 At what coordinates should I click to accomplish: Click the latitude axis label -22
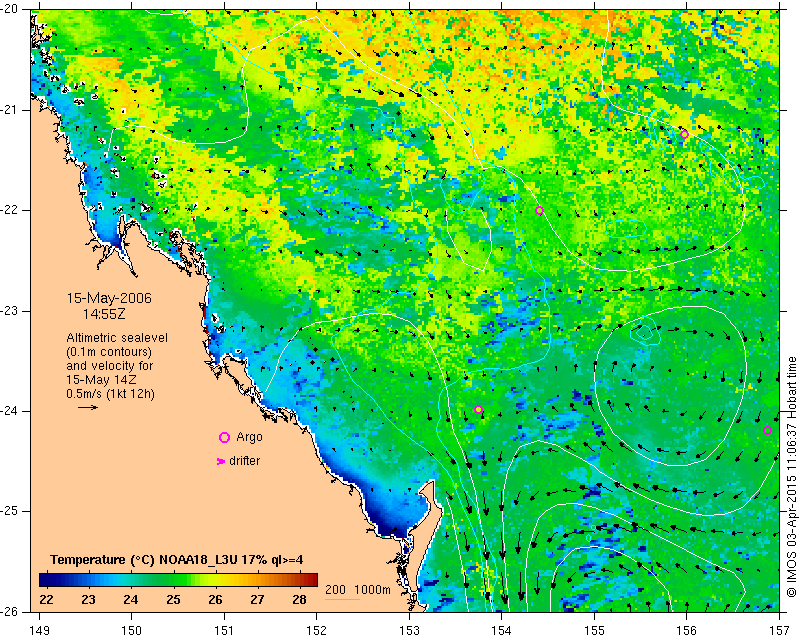(x=9, y=210)
